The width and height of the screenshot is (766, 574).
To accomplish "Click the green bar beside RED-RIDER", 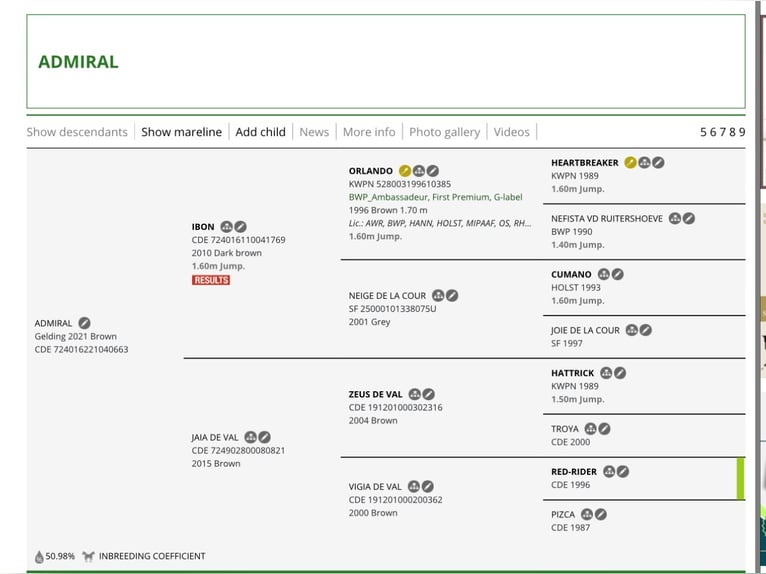I will pos(740,478).
